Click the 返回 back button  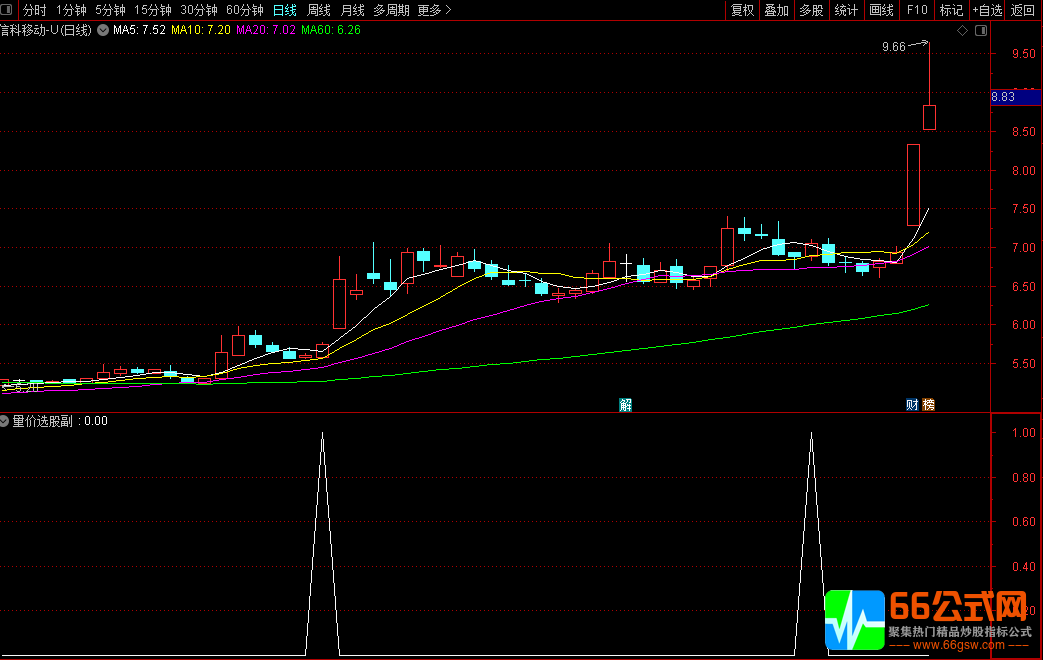[x=1023, y=10]
